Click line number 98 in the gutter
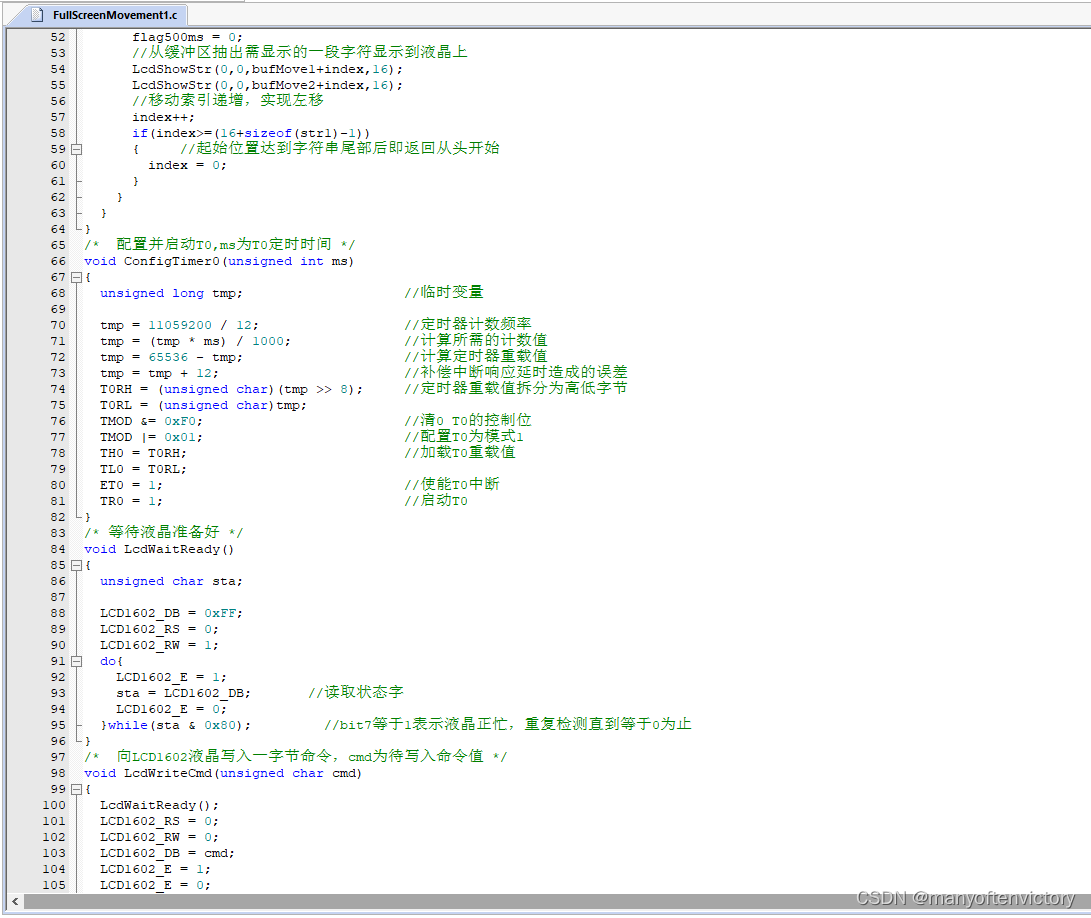This screenshot has width=1091, height=918. 58,773
